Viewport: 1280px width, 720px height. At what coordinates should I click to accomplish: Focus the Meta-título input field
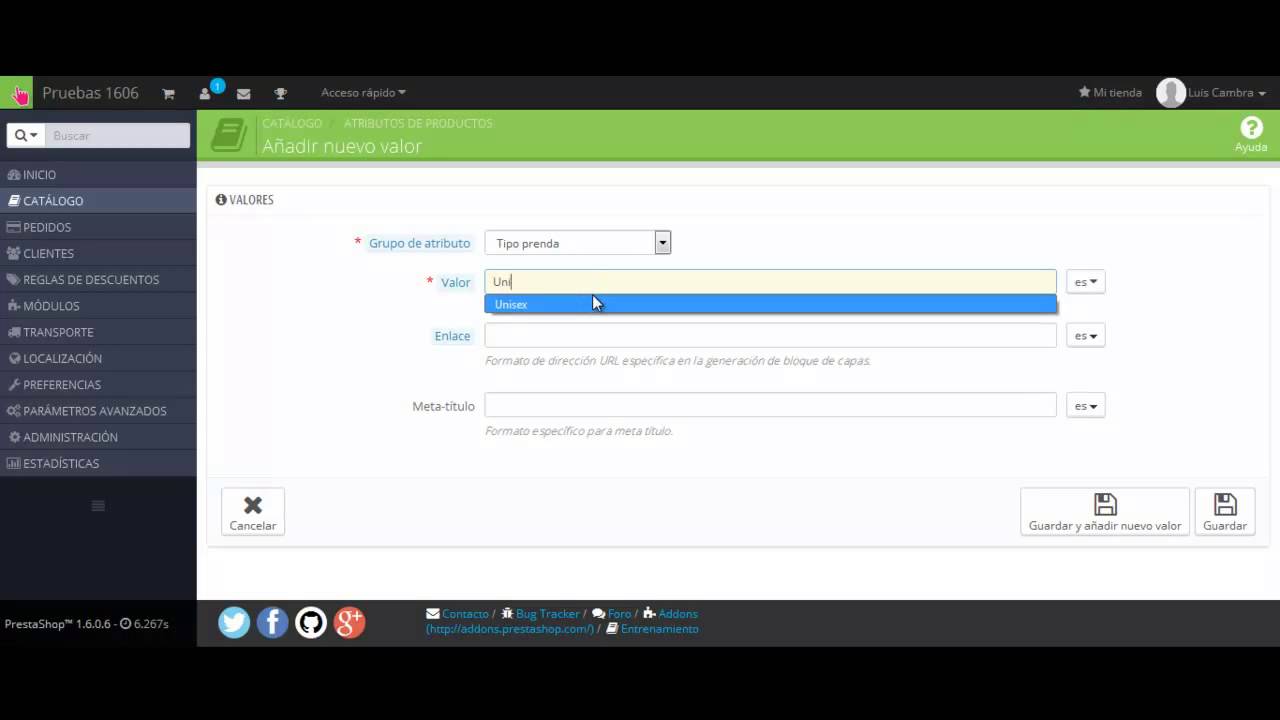(770, 406)
